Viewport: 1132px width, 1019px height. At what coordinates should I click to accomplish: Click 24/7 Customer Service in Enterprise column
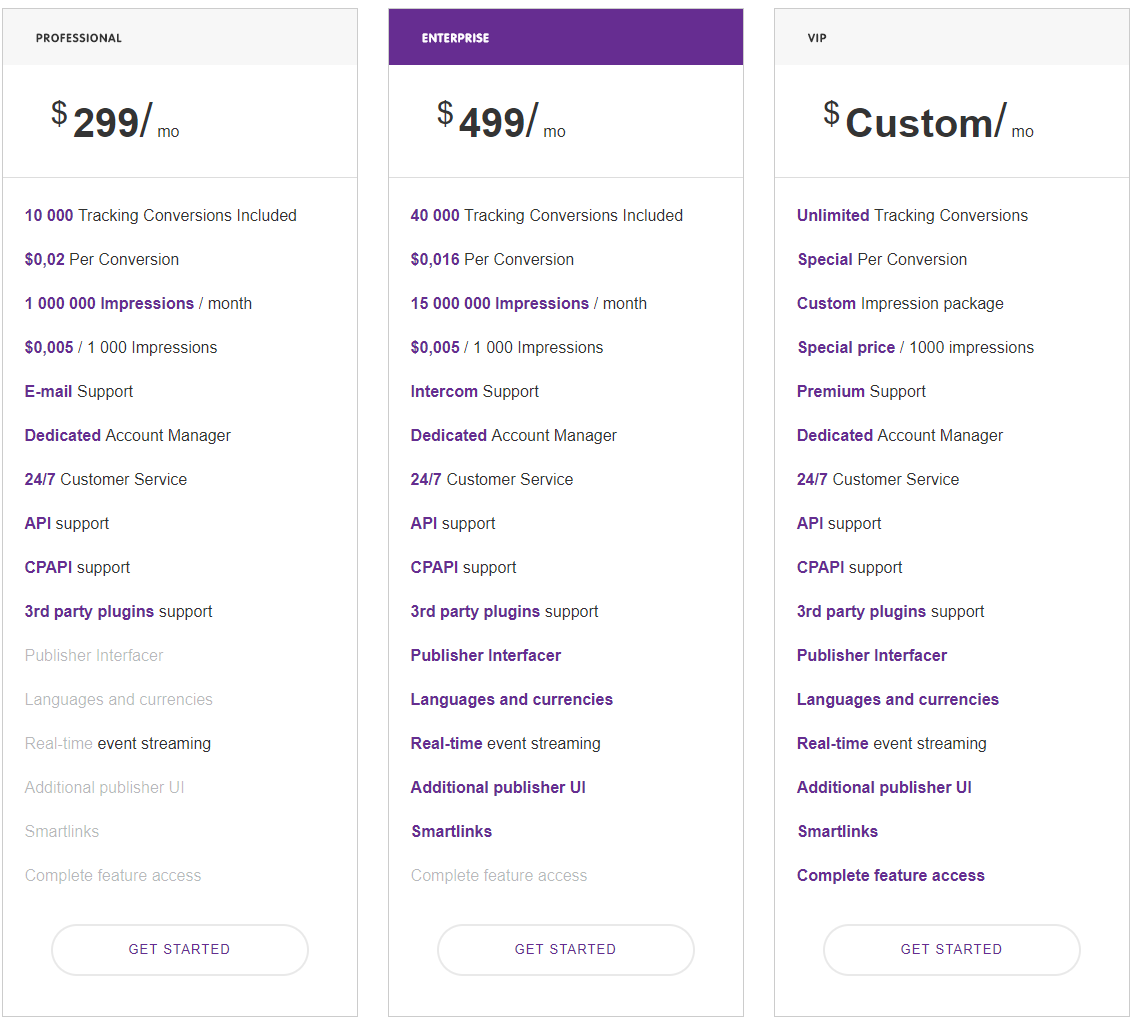pyautogui.click(x=491, y=479)
